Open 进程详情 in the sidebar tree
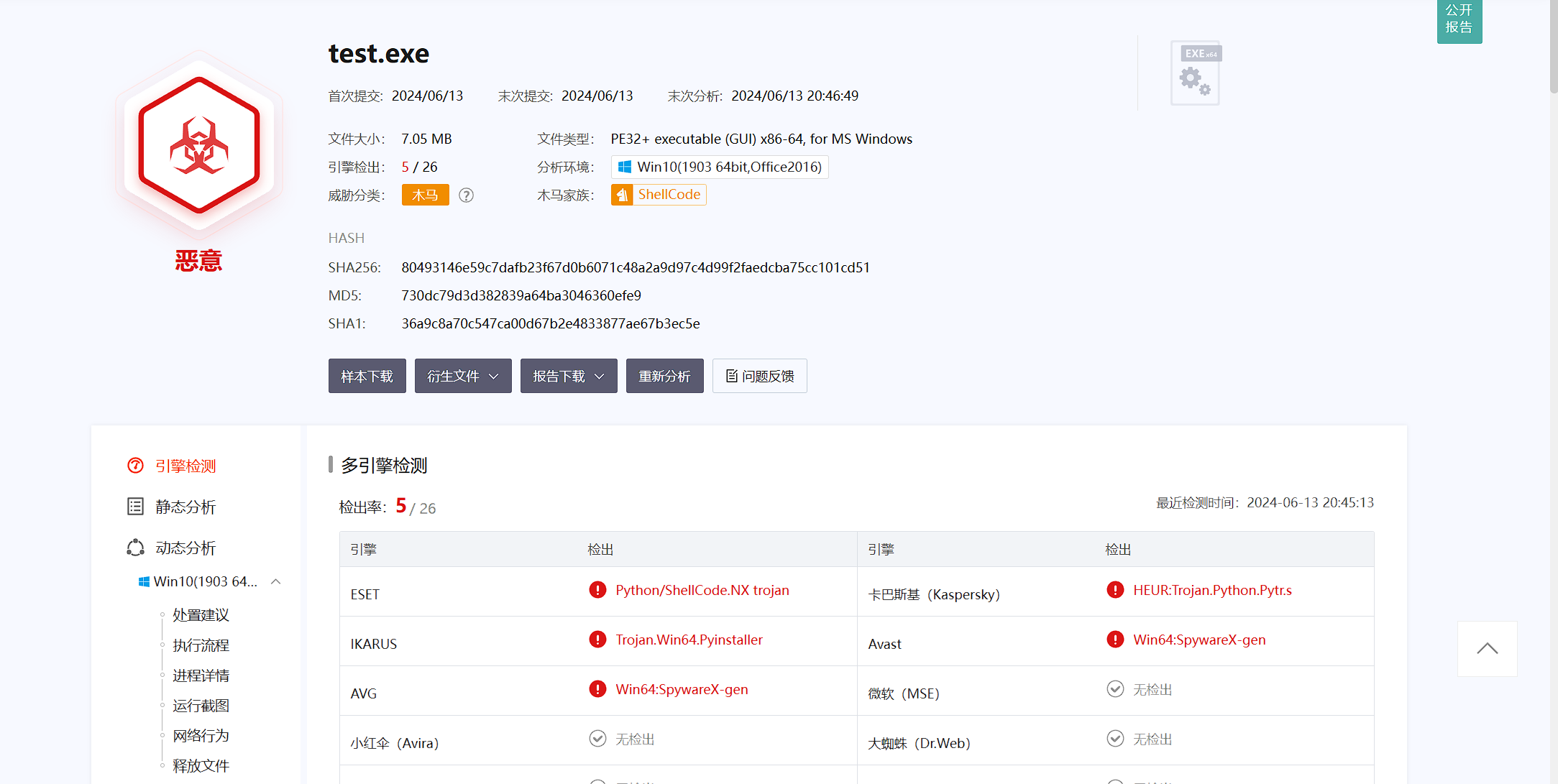 201,675
